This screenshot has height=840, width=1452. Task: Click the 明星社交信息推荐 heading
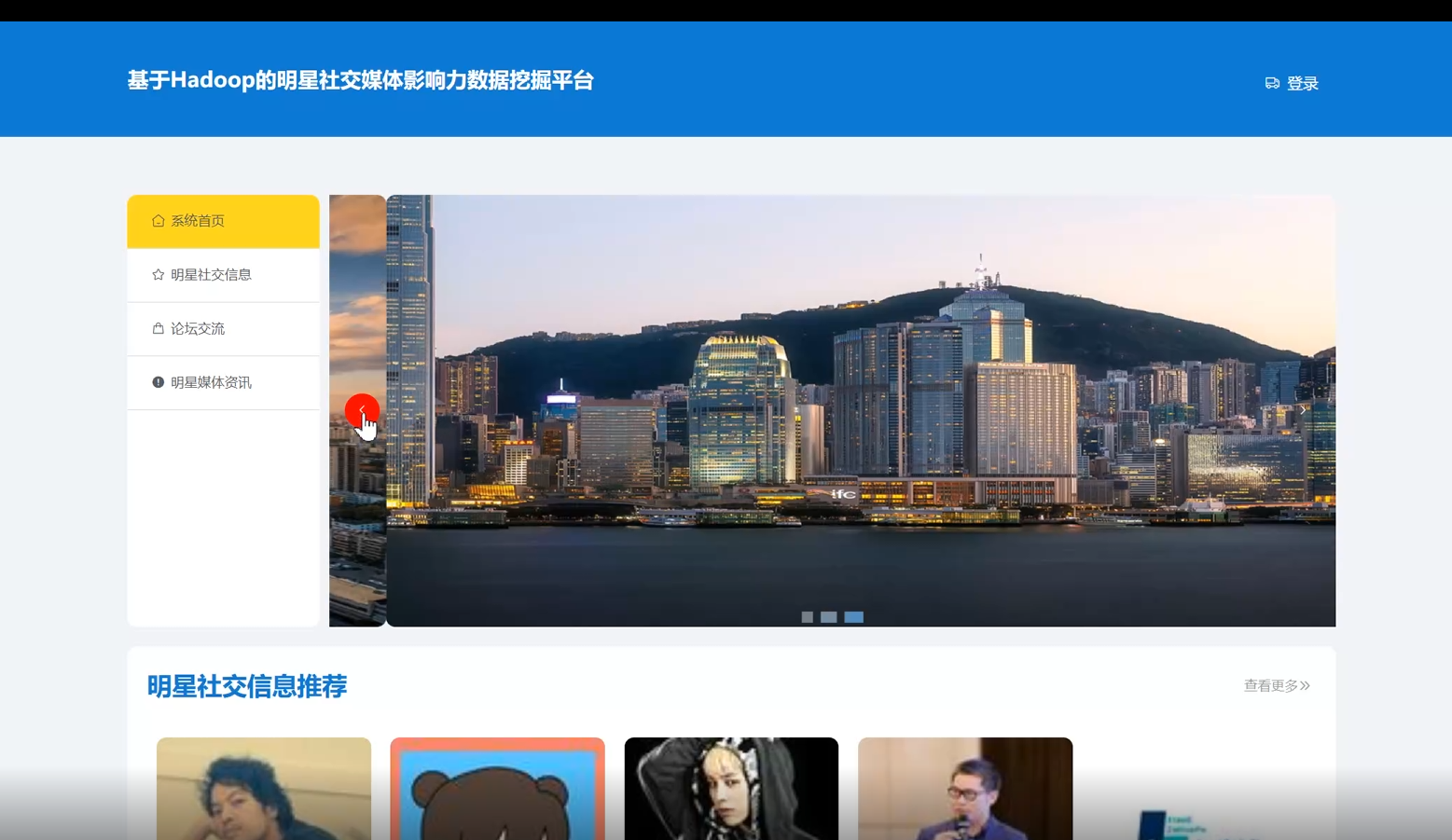pyautogui.click(x=247, y=686)
